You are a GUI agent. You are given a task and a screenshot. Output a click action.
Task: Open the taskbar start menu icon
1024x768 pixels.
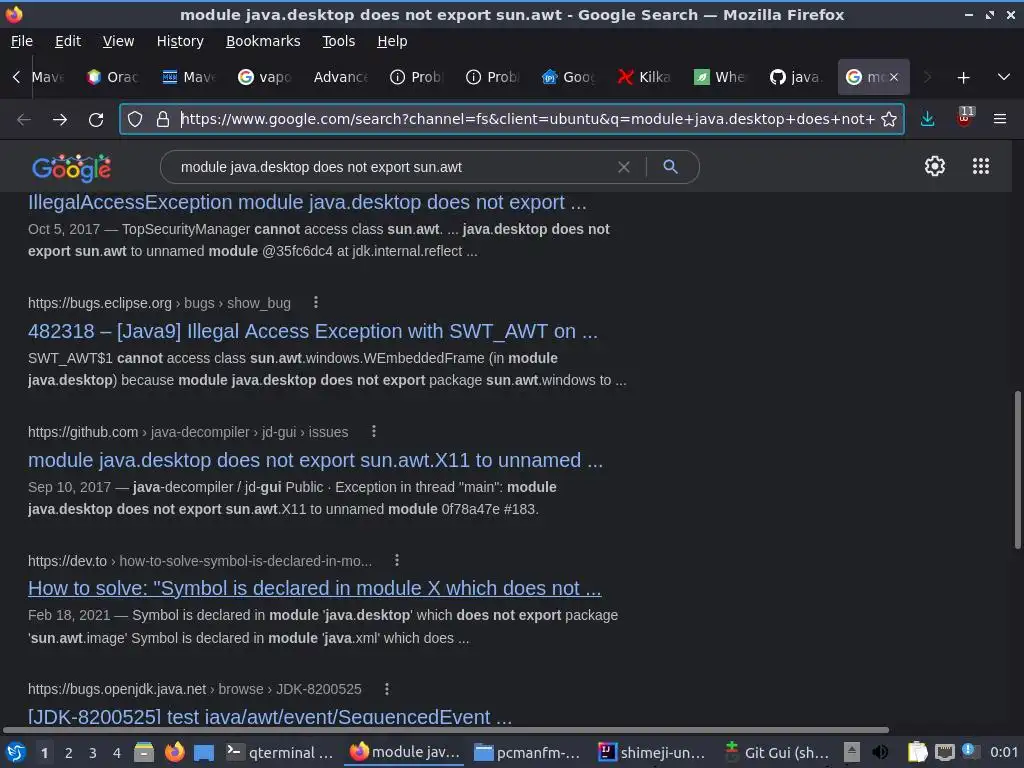(16, 752)
